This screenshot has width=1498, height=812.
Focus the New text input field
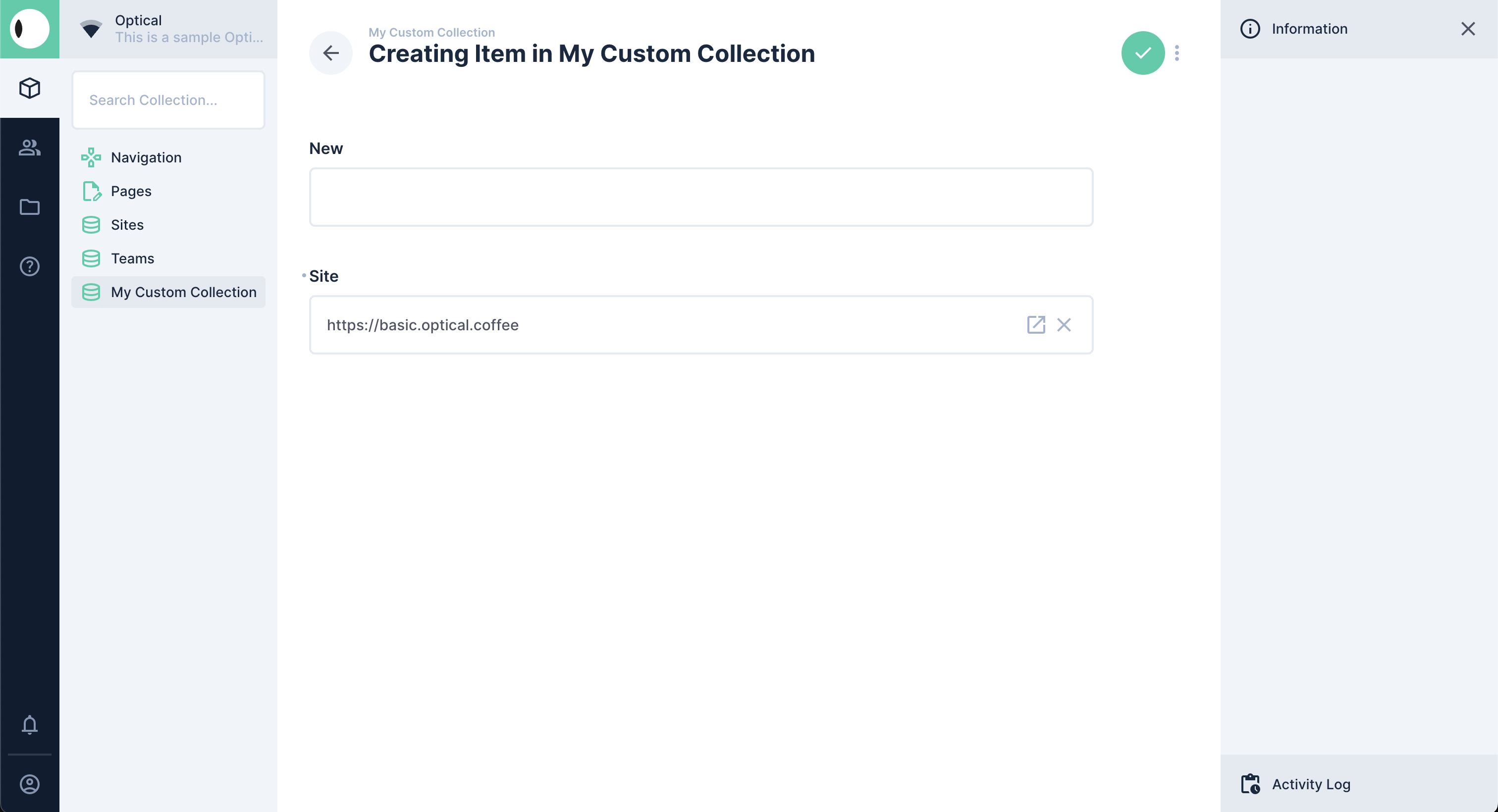click(x=701, y=197)
